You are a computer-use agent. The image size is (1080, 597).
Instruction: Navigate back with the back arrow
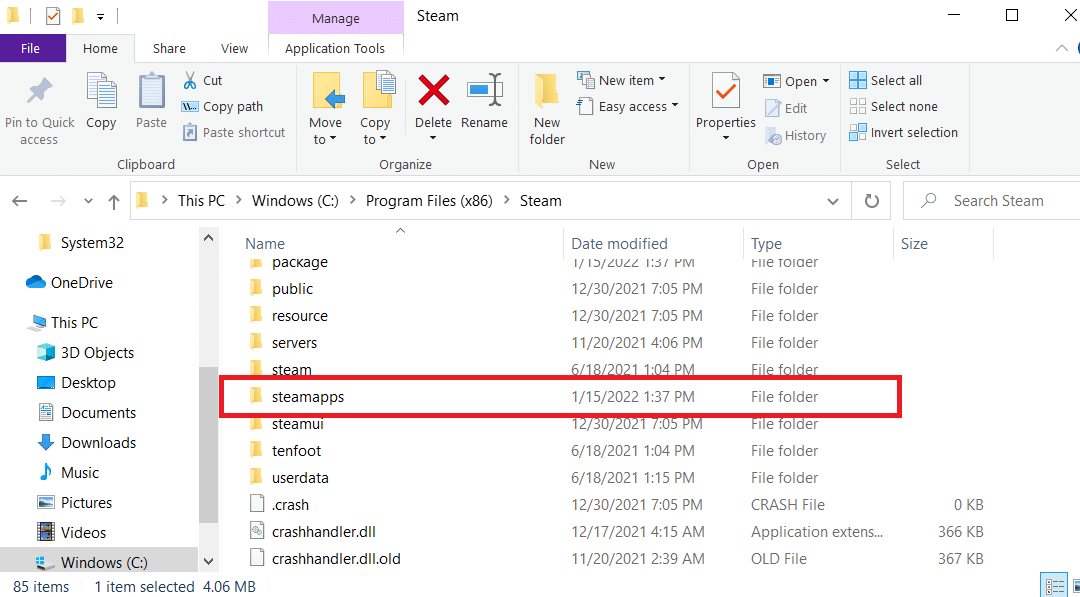pyautogui.click(x=19, y=200)
